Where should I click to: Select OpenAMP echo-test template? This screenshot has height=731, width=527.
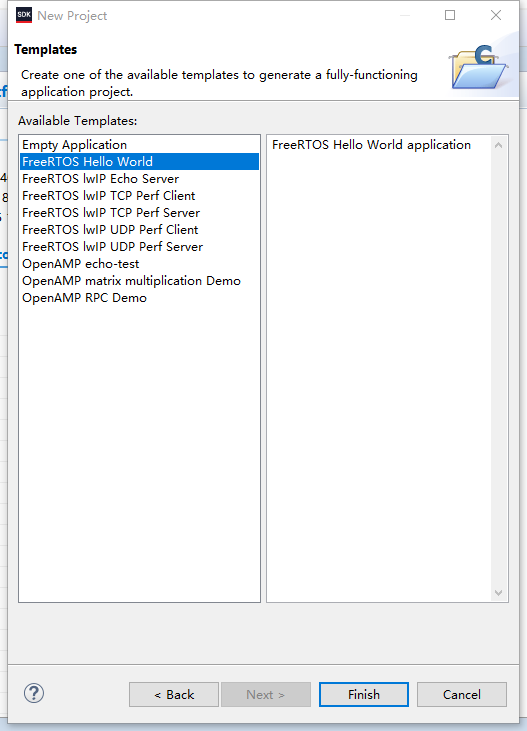click(x=139, y=264)
